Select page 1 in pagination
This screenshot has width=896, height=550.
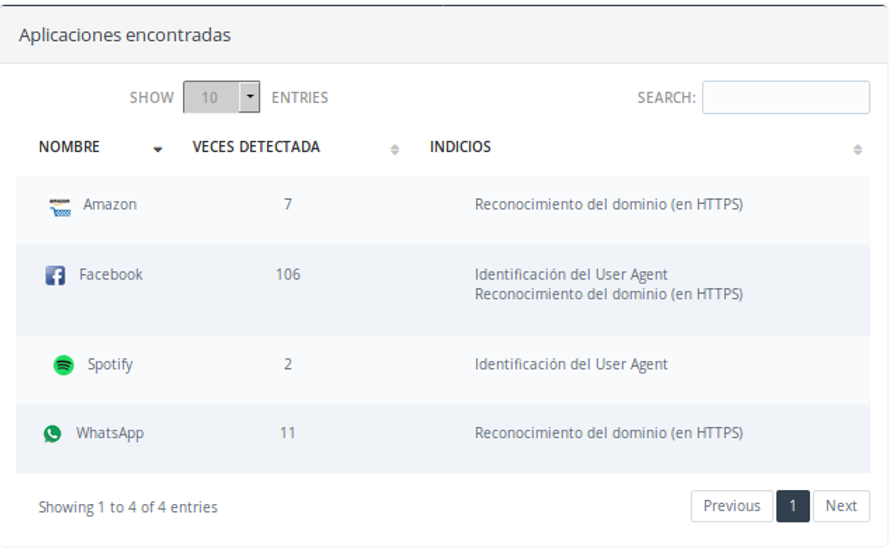click(792, 506)
